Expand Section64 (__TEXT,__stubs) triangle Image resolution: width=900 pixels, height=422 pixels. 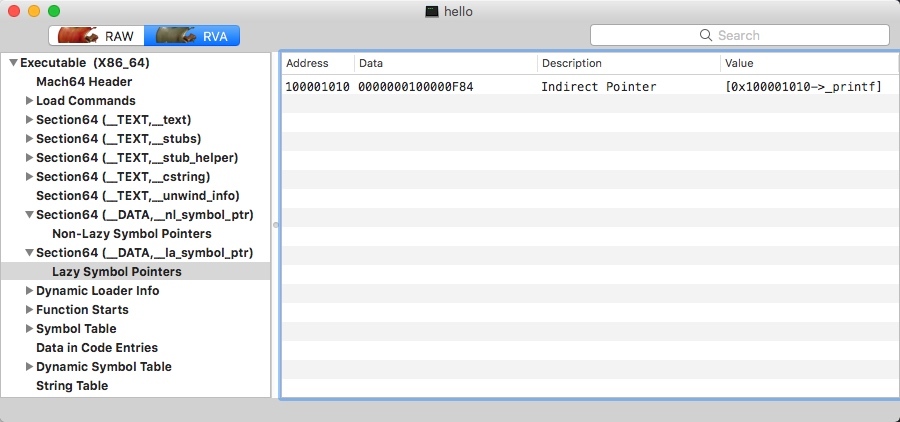(x=29, y=139)
